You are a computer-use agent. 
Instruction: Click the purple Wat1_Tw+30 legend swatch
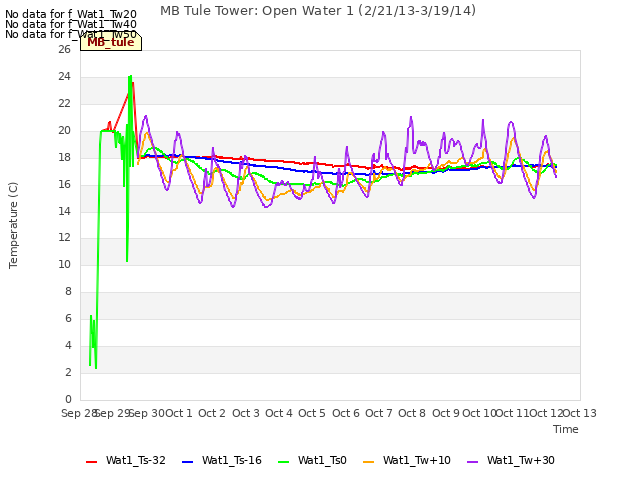click(472, 462)
